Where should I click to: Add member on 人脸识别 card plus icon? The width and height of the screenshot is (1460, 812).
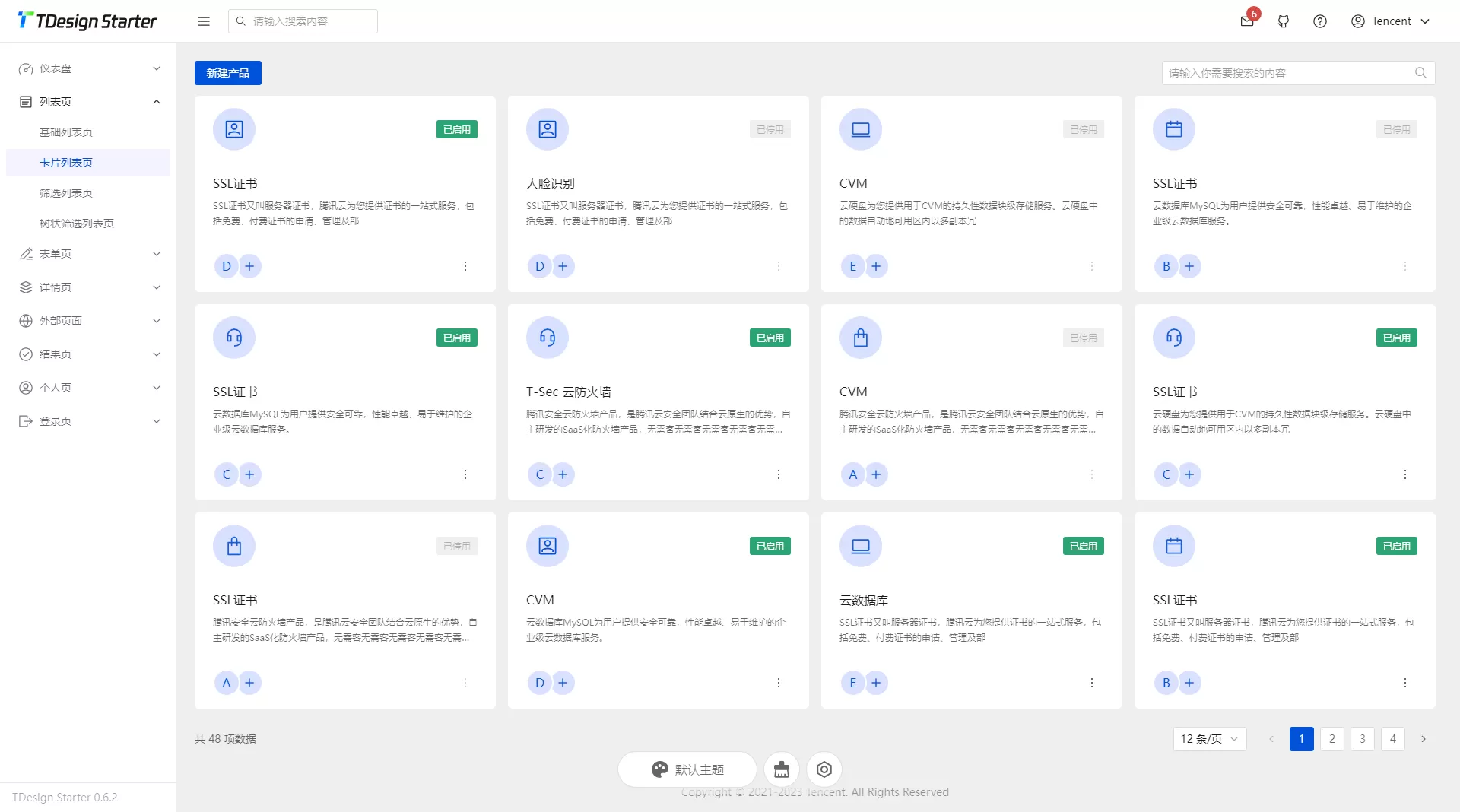point(563,266)
